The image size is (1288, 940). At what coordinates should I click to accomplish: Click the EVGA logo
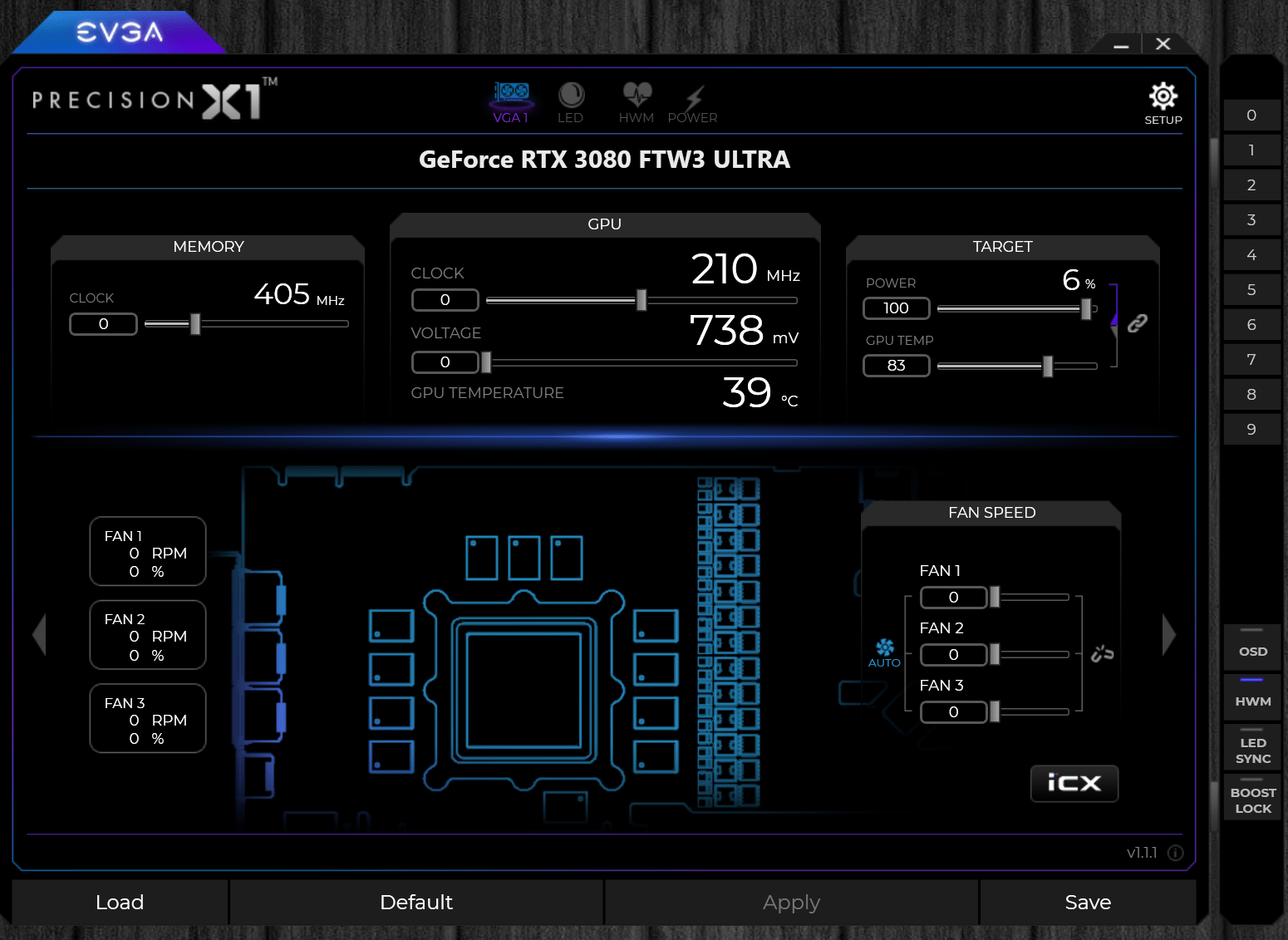pyautogui.click(x=119, y=32)
